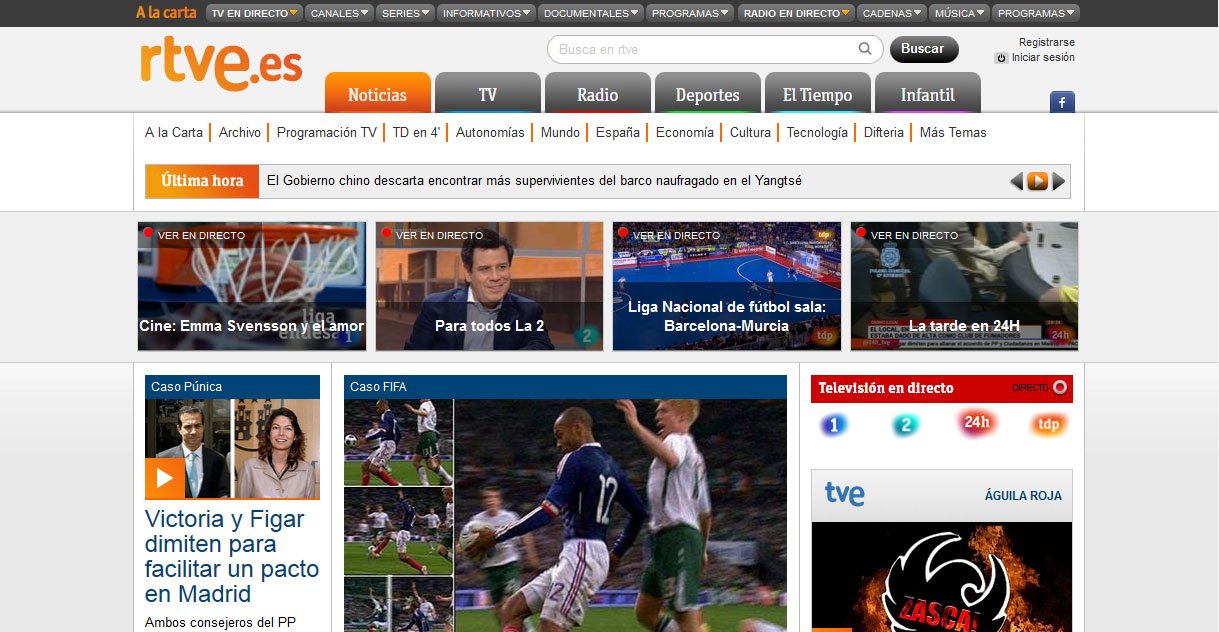This screenshot has width=1219, height=632.
Task: Click the Más Temas link
Action: click(953, 132)
